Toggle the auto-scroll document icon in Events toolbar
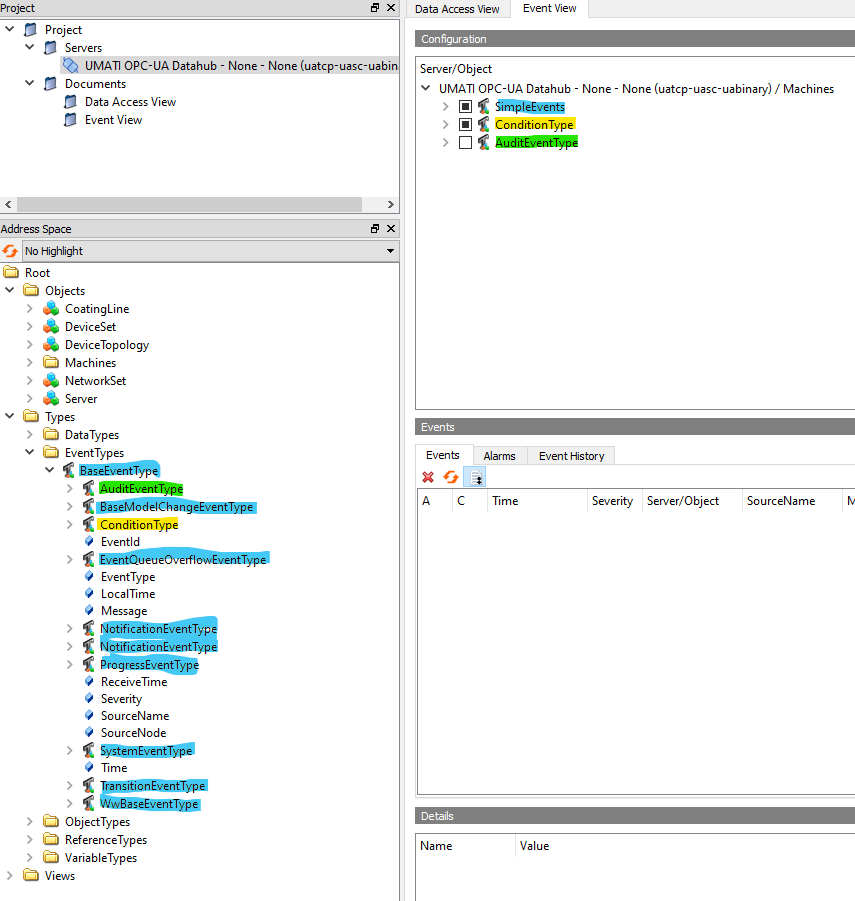 click(x=474, y=477)
